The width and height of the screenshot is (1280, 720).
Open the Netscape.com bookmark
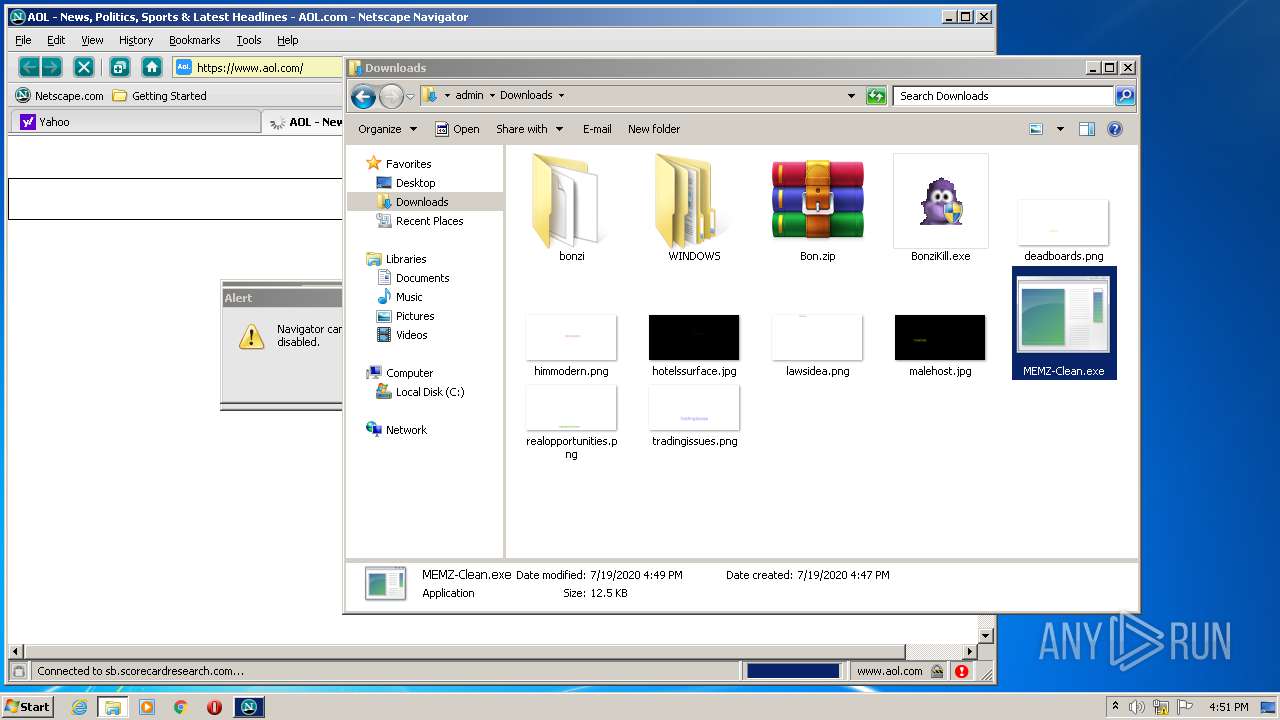tap(60, 96)
